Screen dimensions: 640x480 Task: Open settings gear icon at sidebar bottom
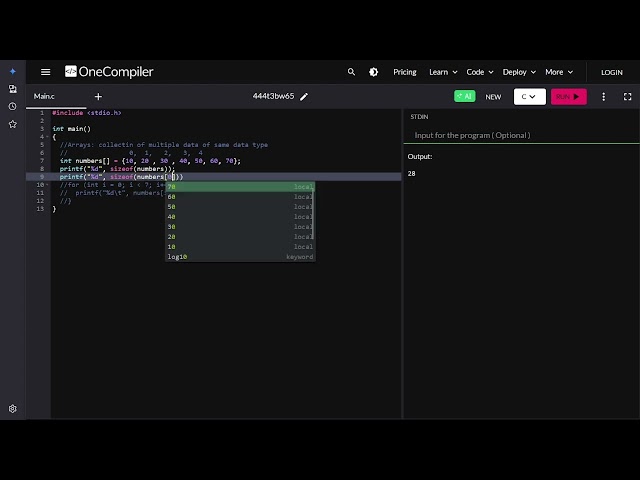13,409
